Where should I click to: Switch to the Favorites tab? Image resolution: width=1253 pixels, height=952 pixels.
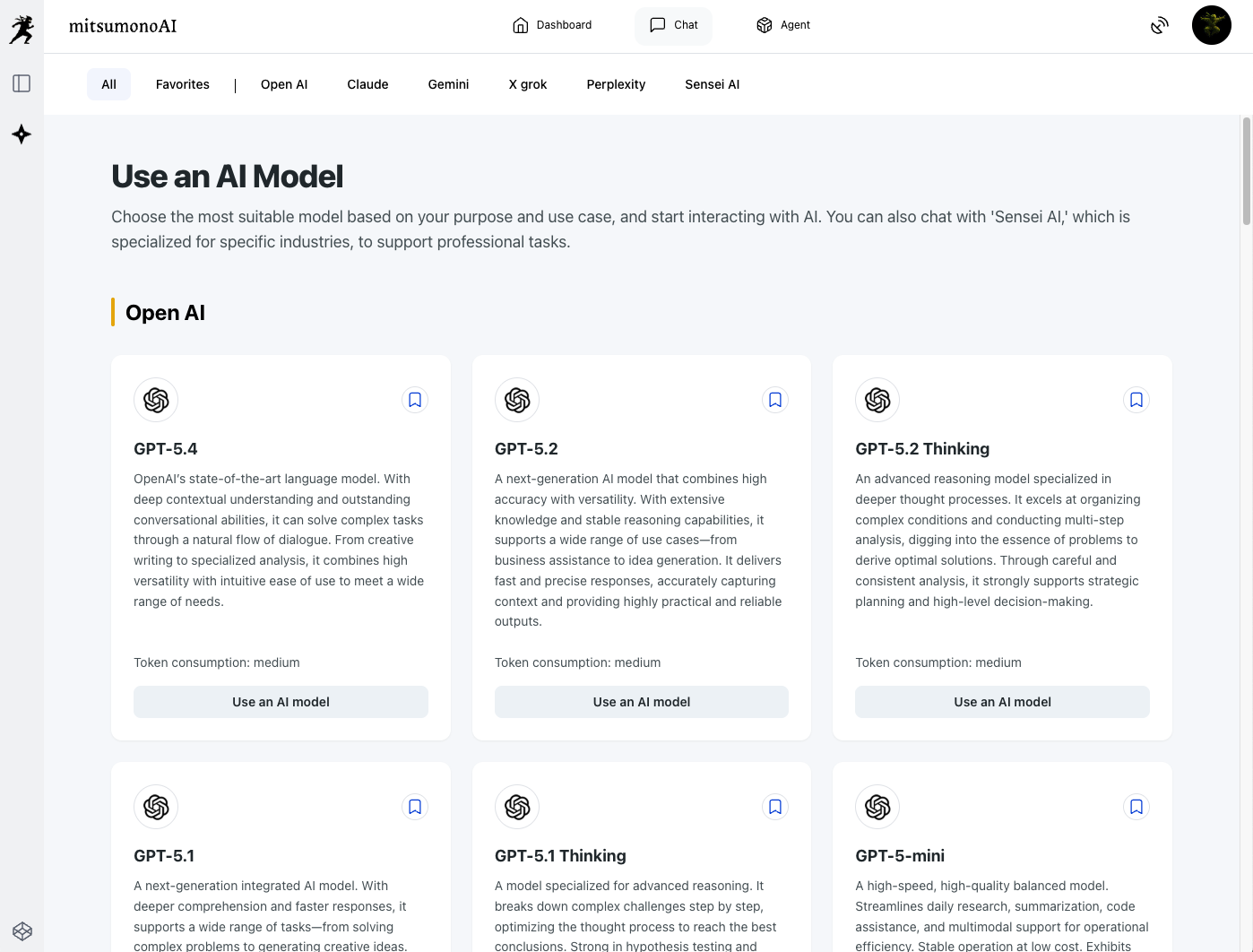click(183, 84)
